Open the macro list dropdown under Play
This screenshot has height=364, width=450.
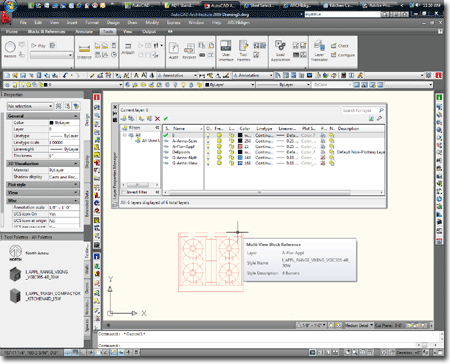point(51,55)
